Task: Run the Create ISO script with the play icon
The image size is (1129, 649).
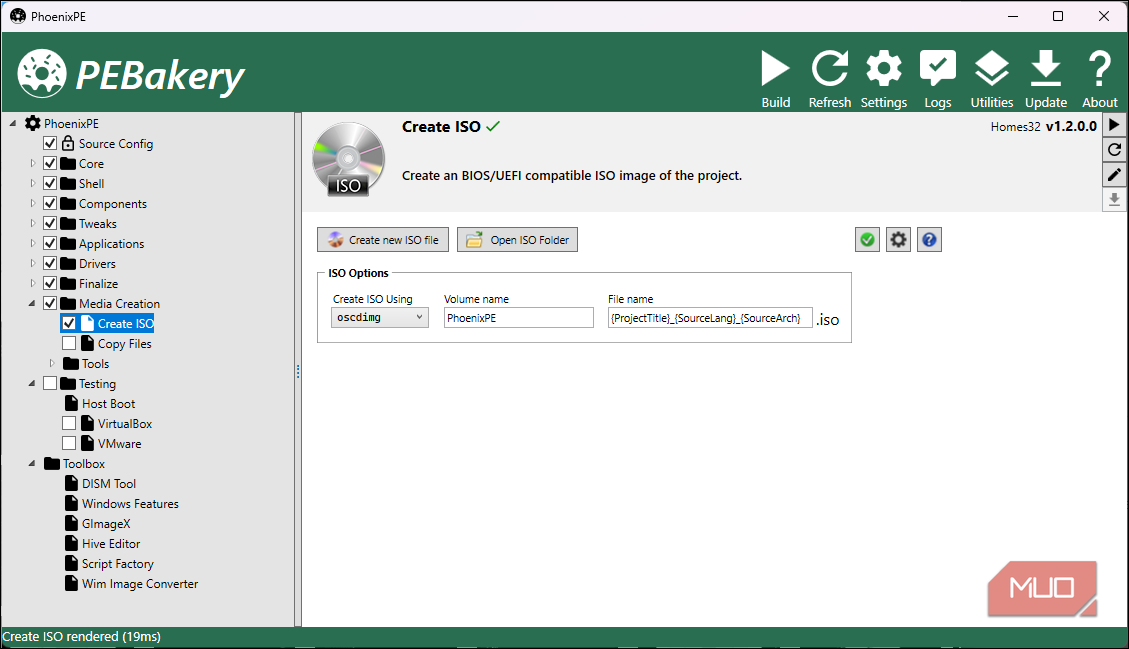Action: coord(1114,125)
